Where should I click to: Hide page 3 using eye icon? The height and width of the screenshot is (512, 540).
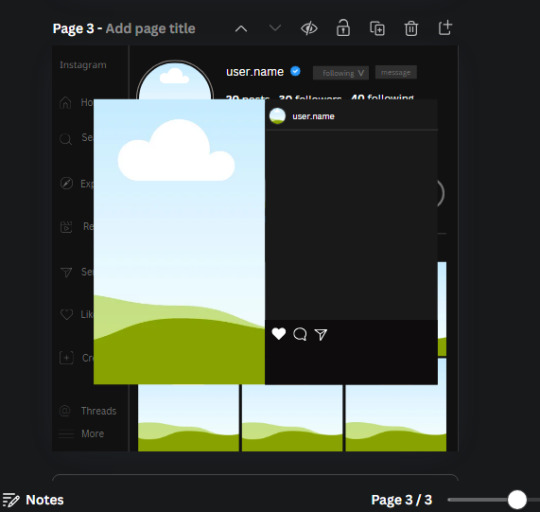(x=309, y=28)
